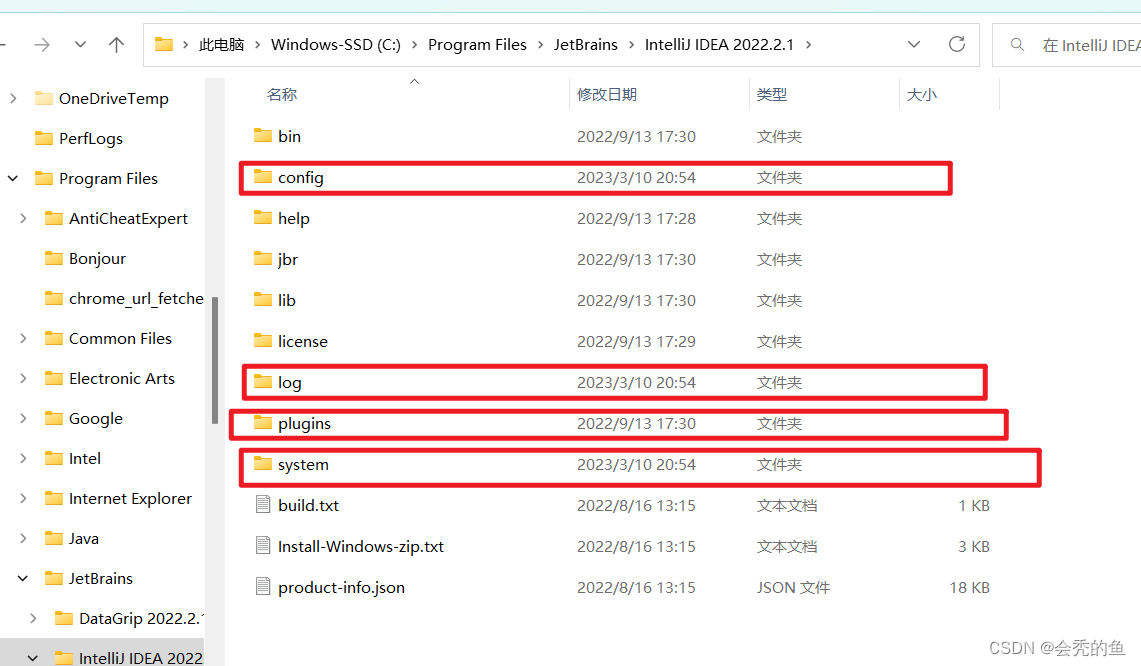Click the plugins folder name
The image size is (1141, 666).
pyautogui.click(x=304, y=424)
